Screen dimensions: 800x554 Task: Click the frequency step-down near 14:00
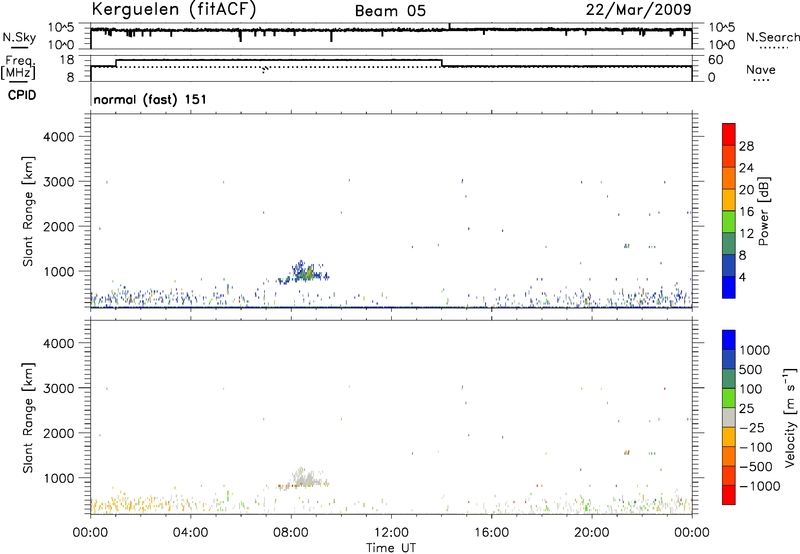[x=442, y=63]
